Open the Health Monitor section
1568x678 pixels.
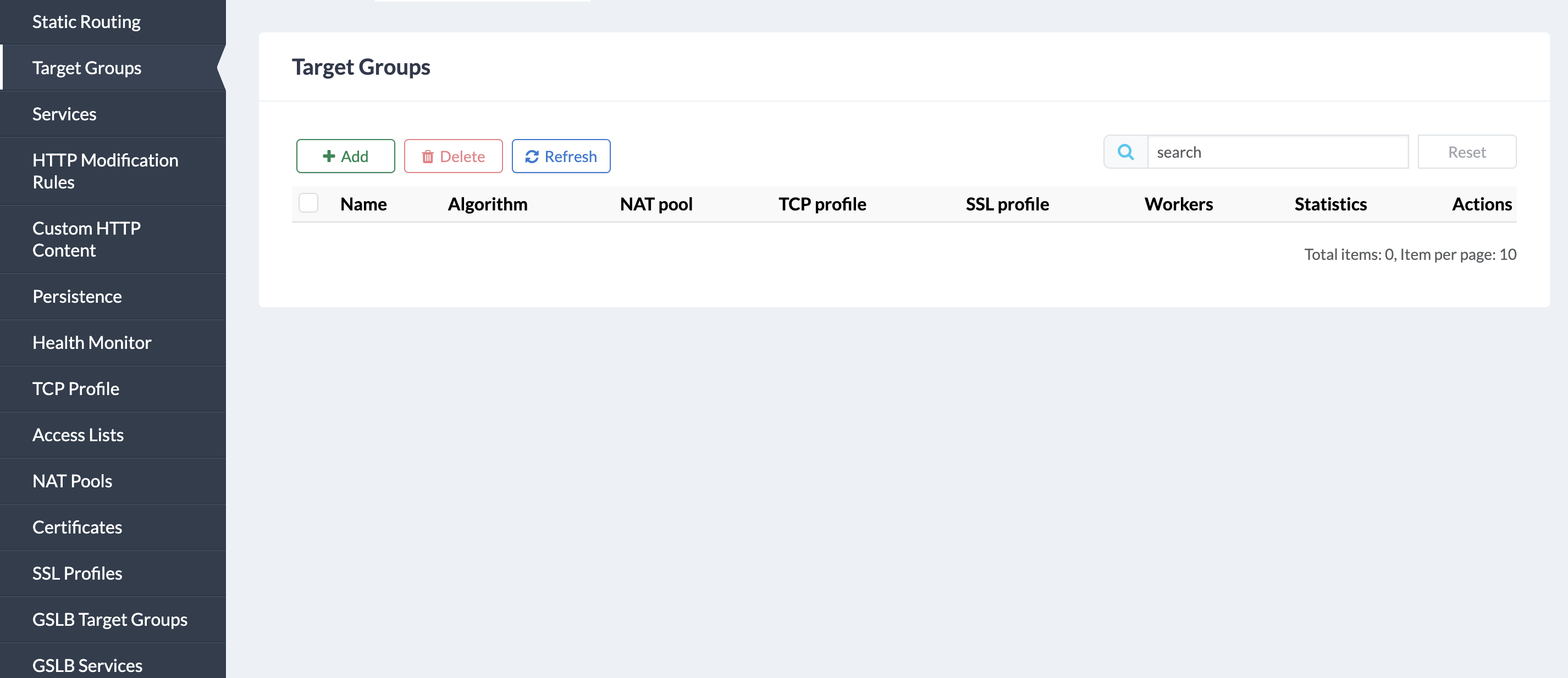point(92,342)
